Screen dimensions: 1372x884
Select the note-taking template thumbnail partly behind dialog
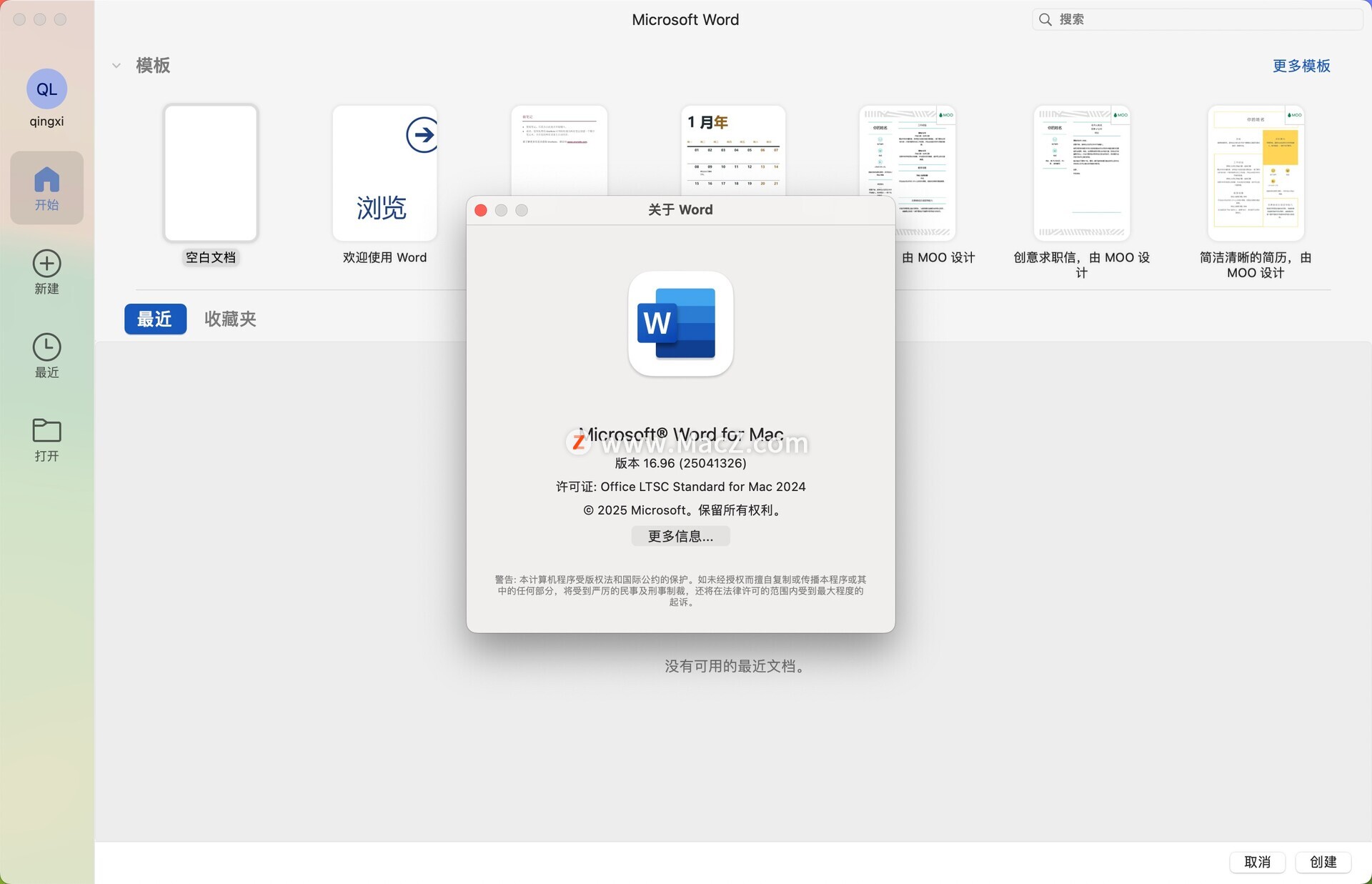tap(559, 151)
